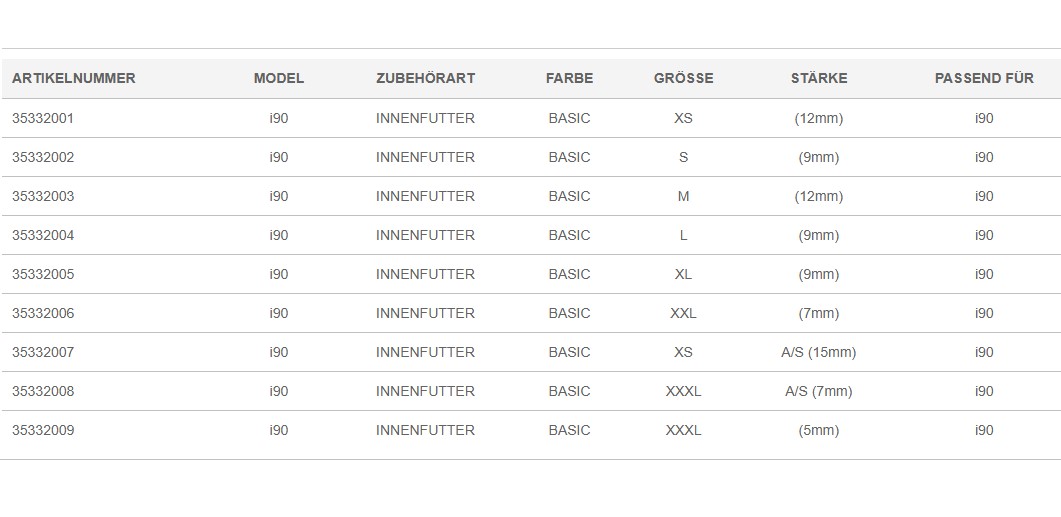Click the MODEL column header
The width and height of the screenshot is (1061, 517).
(279, 78)
